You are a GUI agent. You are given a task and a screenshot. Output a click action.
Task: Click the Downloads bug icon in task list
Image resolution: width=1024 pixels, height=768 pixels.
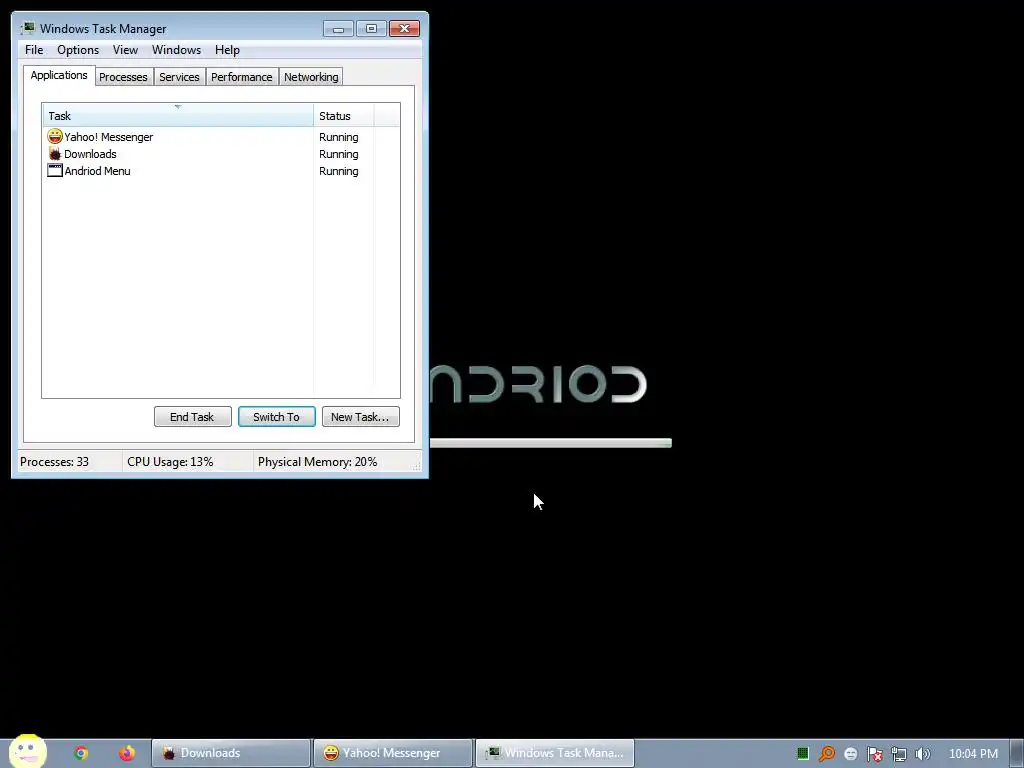pos(55,154)
